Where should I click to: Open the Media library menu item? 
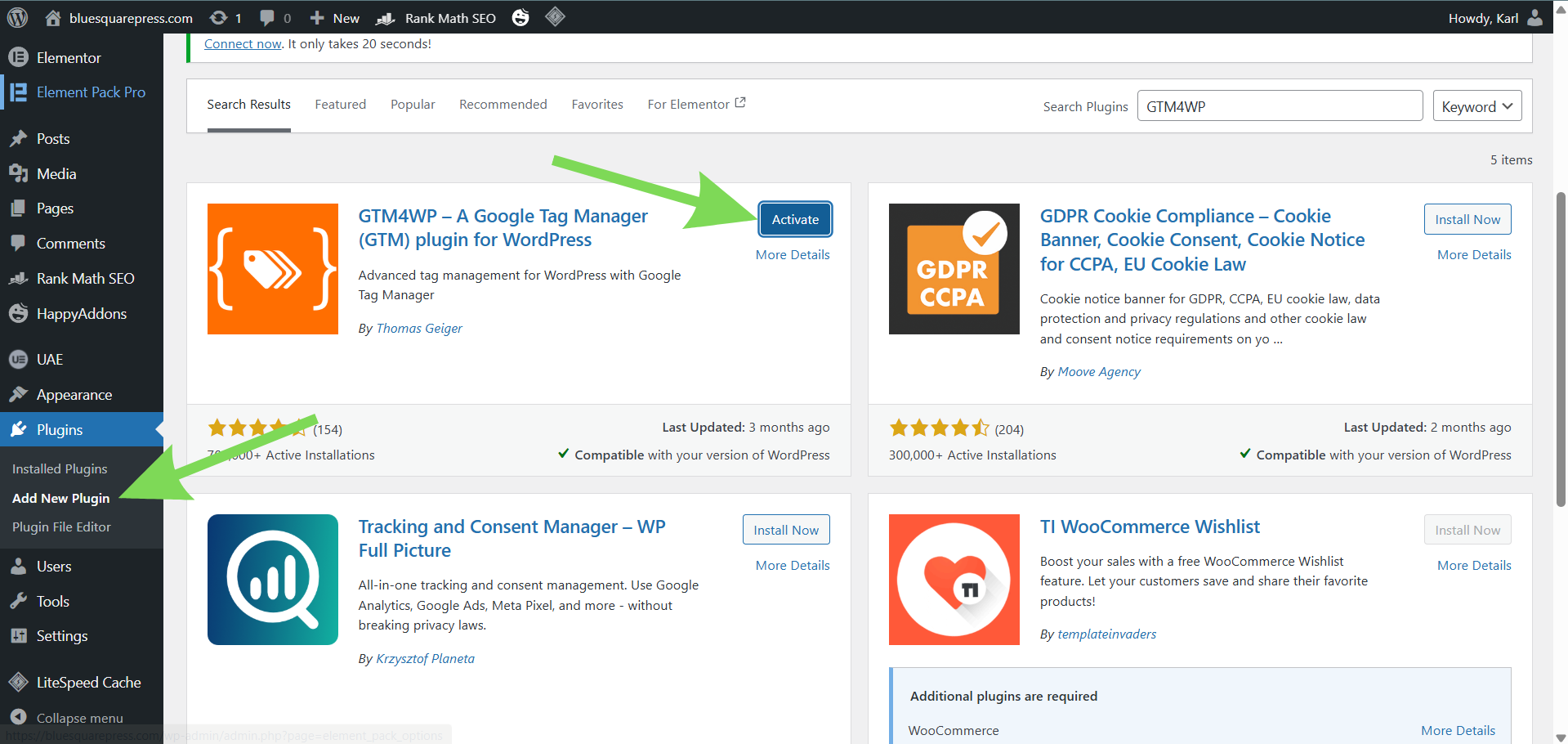[56, 174]
